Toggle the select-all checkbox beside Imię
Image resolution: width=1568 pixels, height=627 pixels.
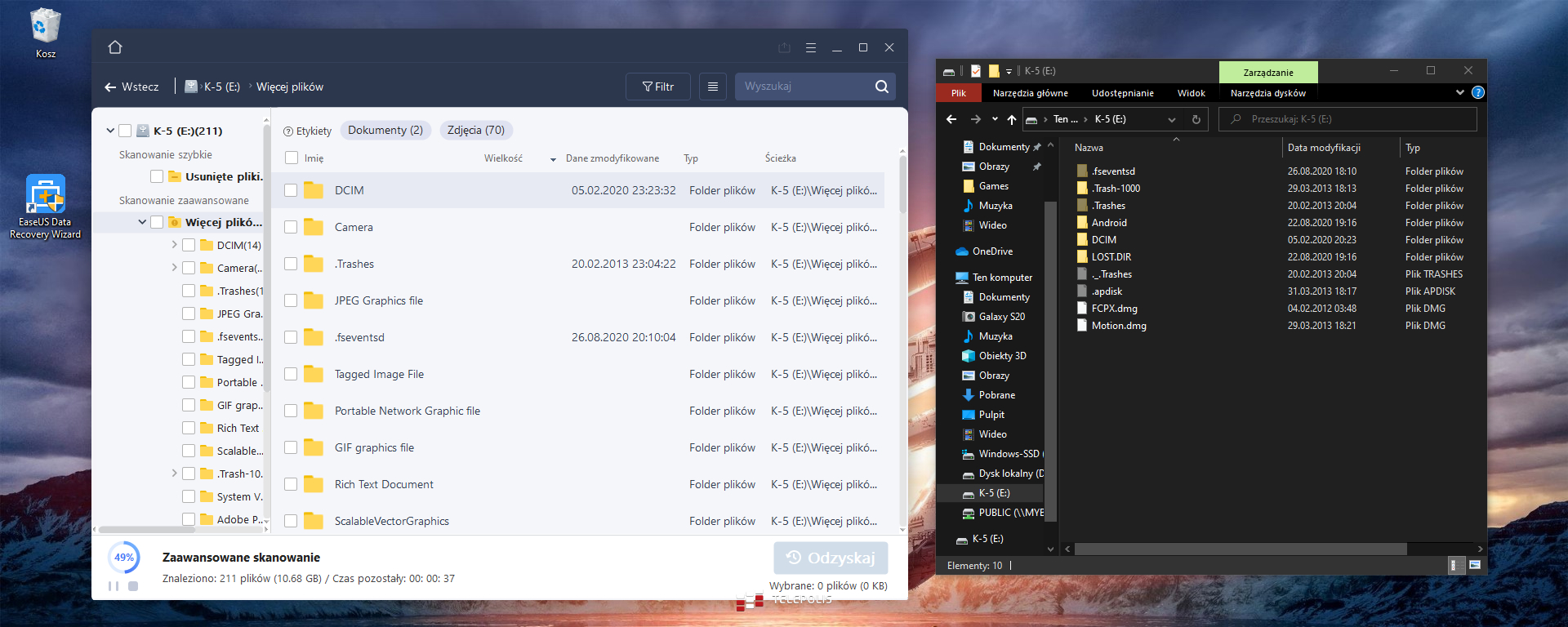[292, 158]
